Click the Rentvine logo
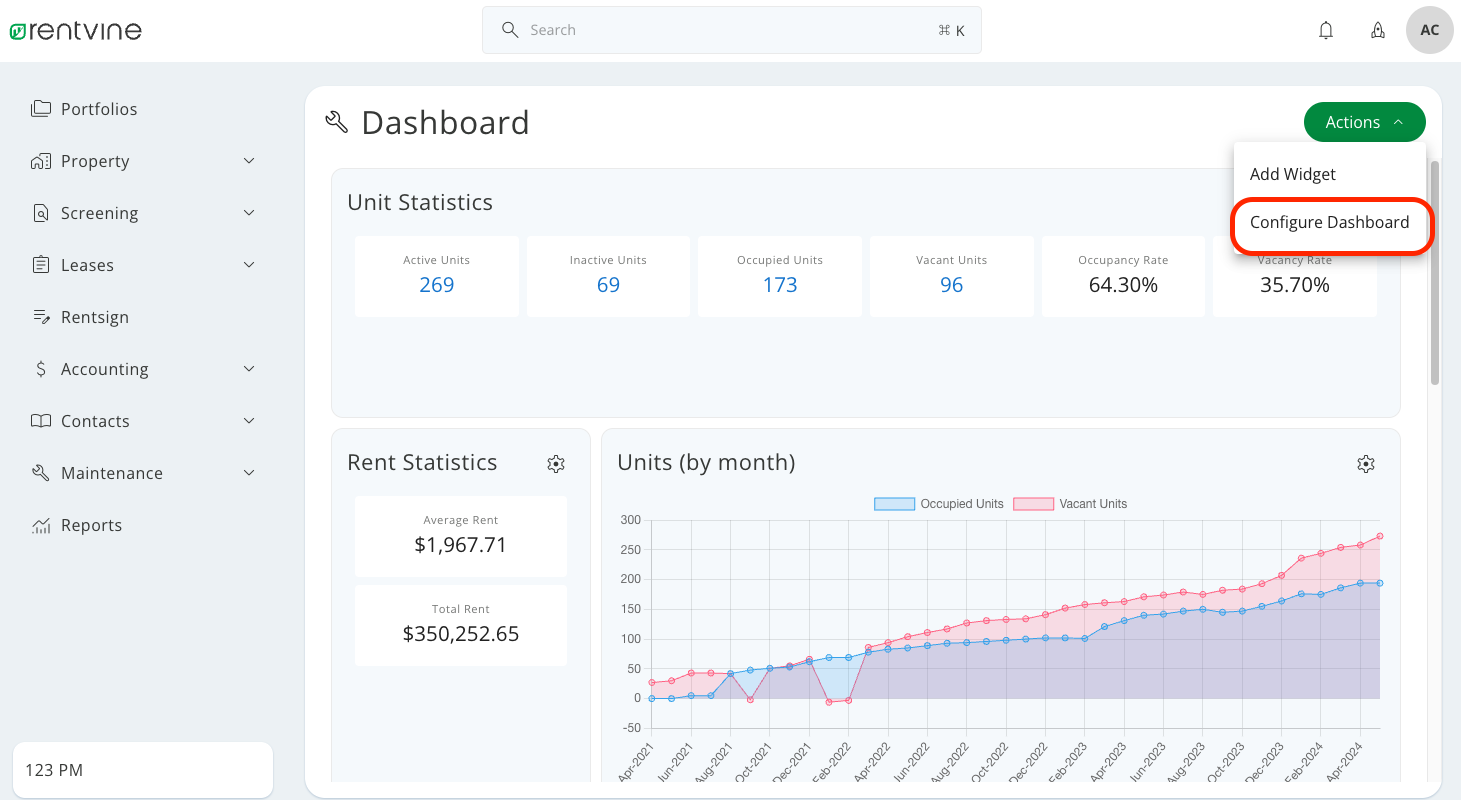The image size is (1461, 800). pyautogui.click(x=75, y=29)
